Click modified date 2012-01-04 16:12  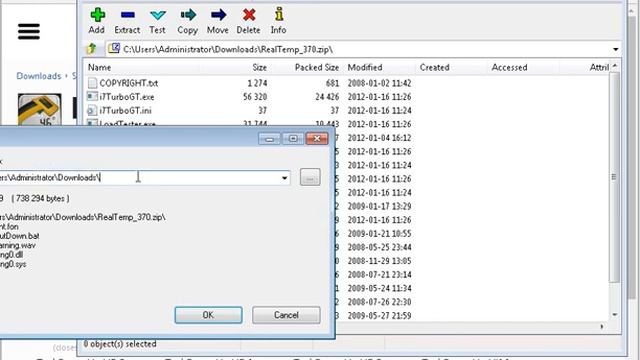(x=379, y=138)
